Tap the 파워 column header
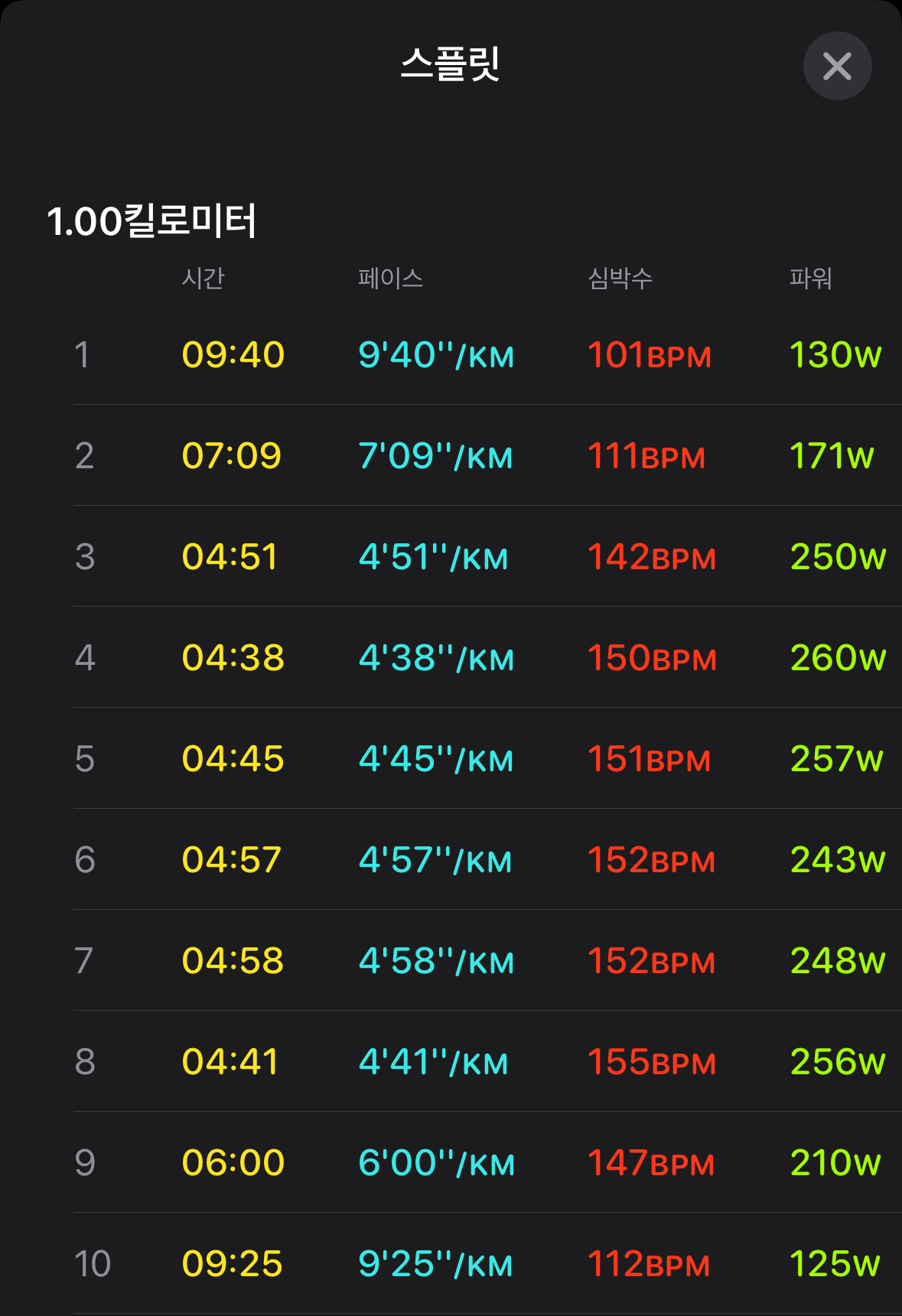 [811, 278]
